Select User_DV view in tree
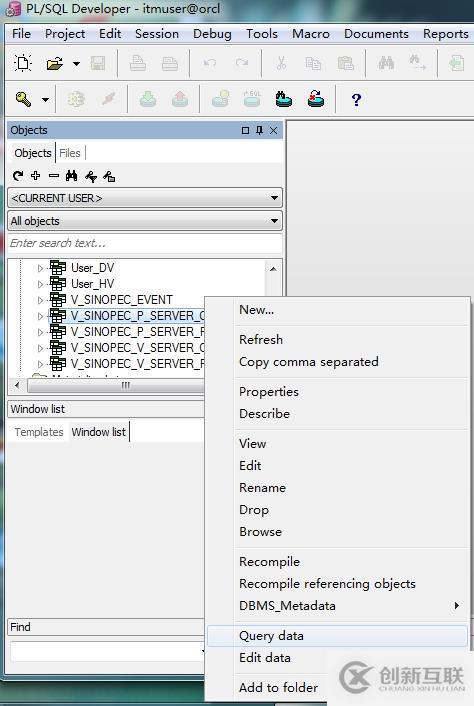Viewport: 474px width, 706px height. pyautogui.click(x=93, y=268)
